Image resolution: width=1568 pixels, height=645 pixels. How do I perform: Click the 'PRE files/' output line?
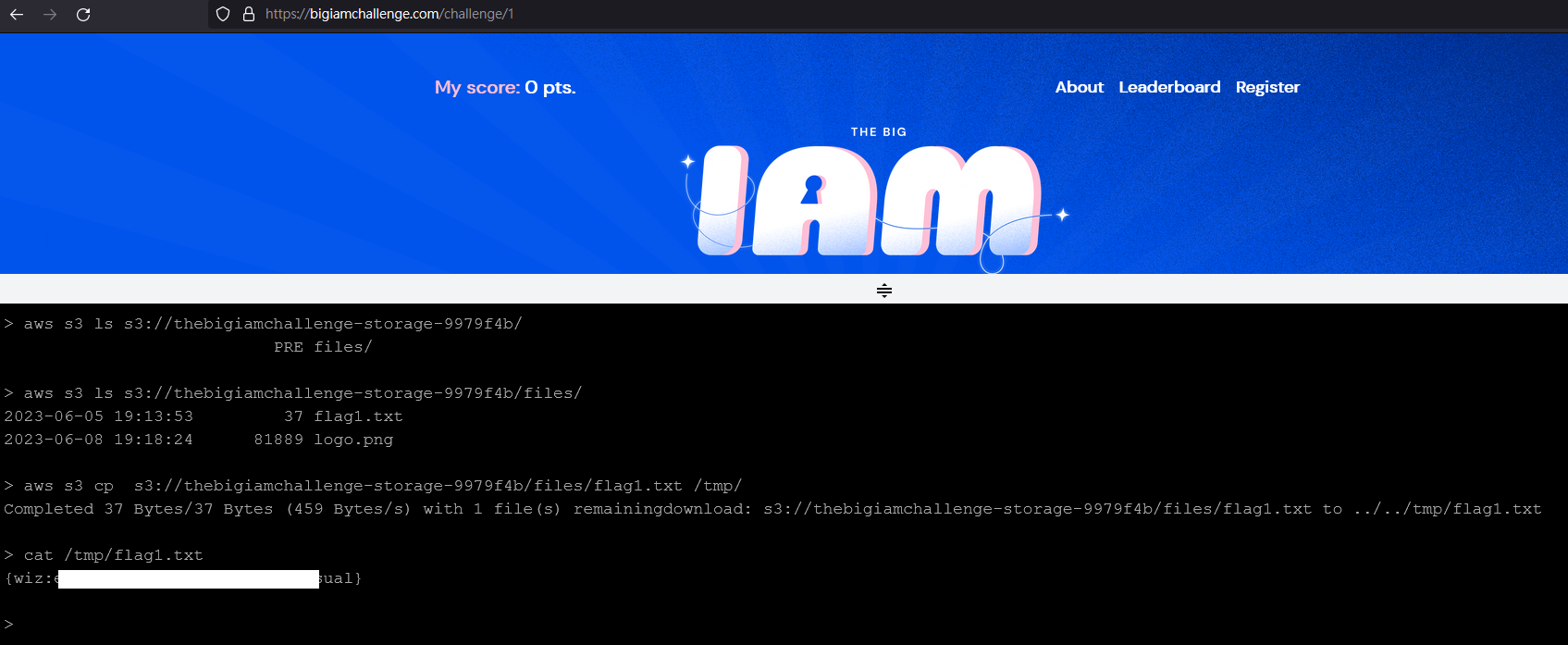point(323,347)
